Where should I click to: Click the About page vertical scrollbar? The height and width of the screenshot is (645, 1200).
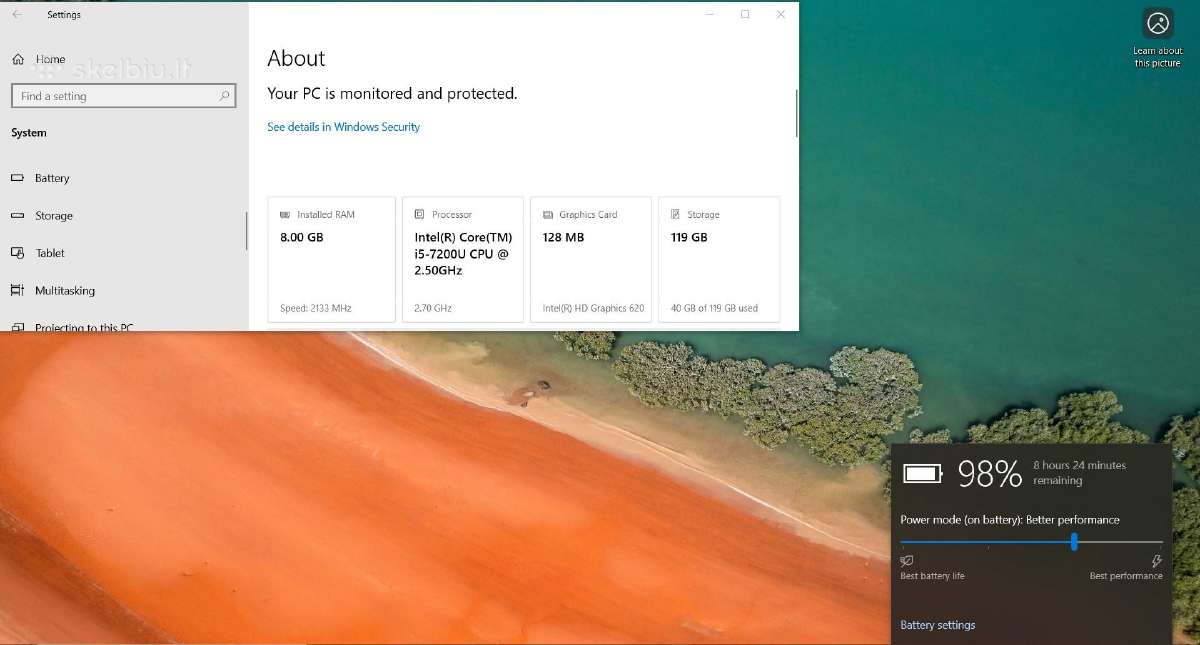[796, 113]
